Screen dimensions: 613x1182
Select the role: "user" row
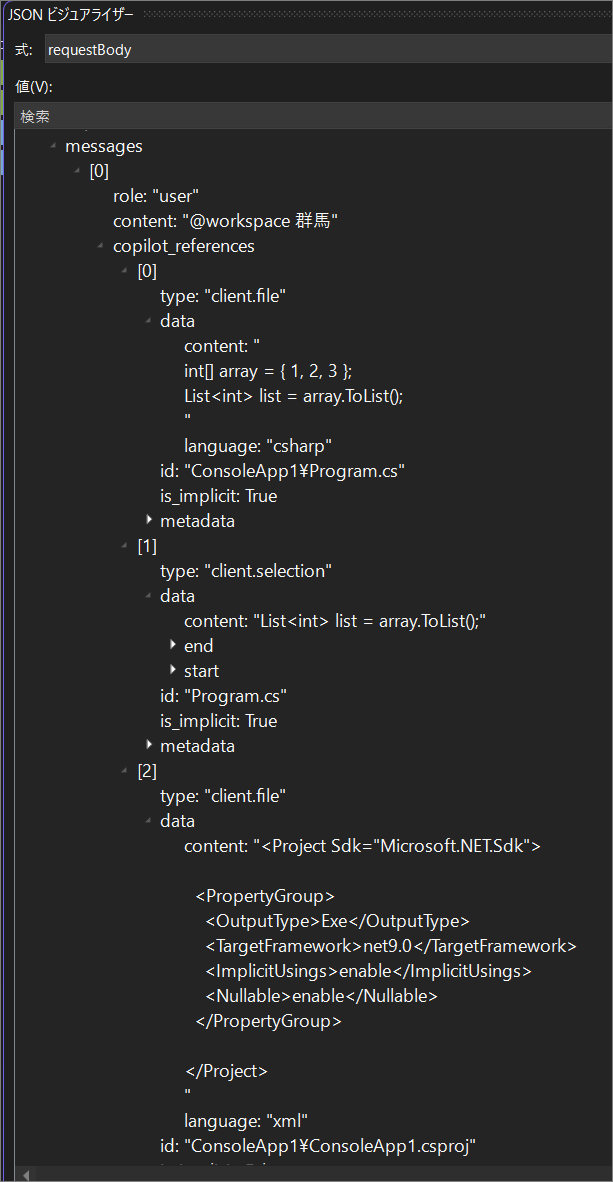(156, 196)
